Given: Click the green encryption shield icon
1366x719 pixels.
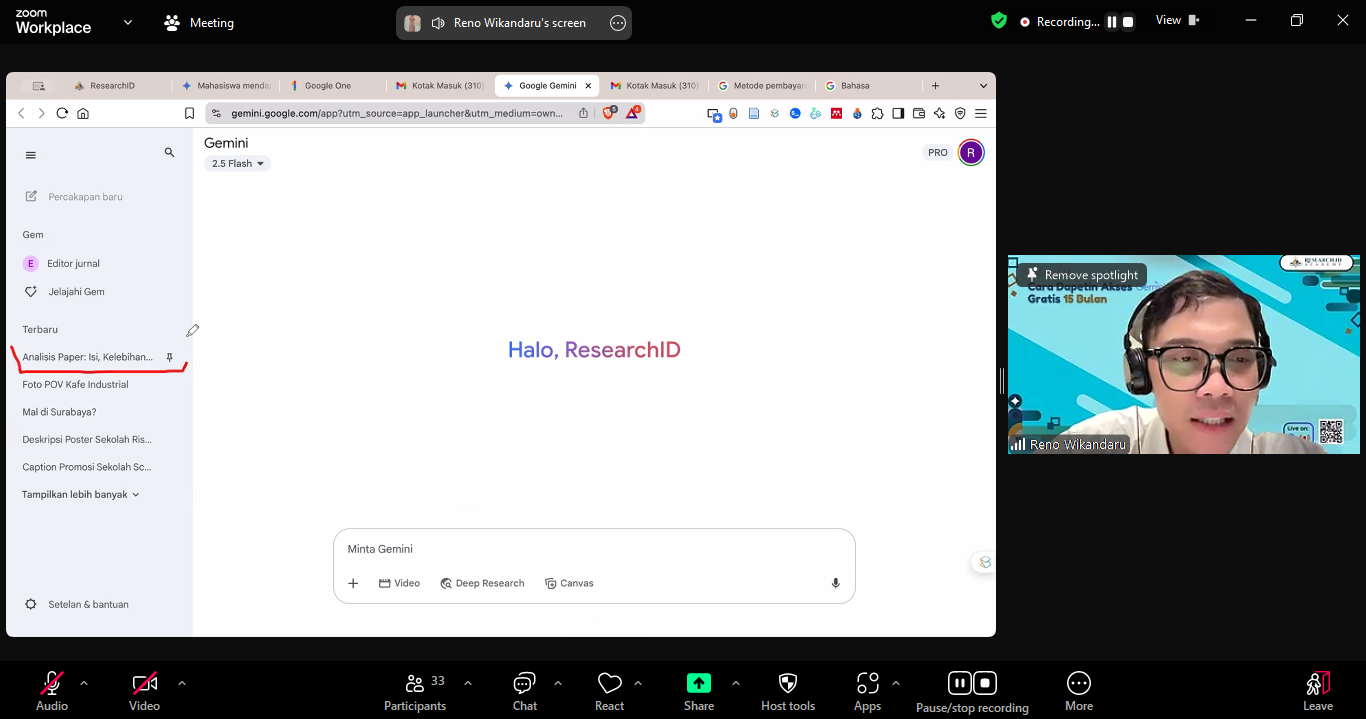Looking at the screenshot, I should 998,20.
